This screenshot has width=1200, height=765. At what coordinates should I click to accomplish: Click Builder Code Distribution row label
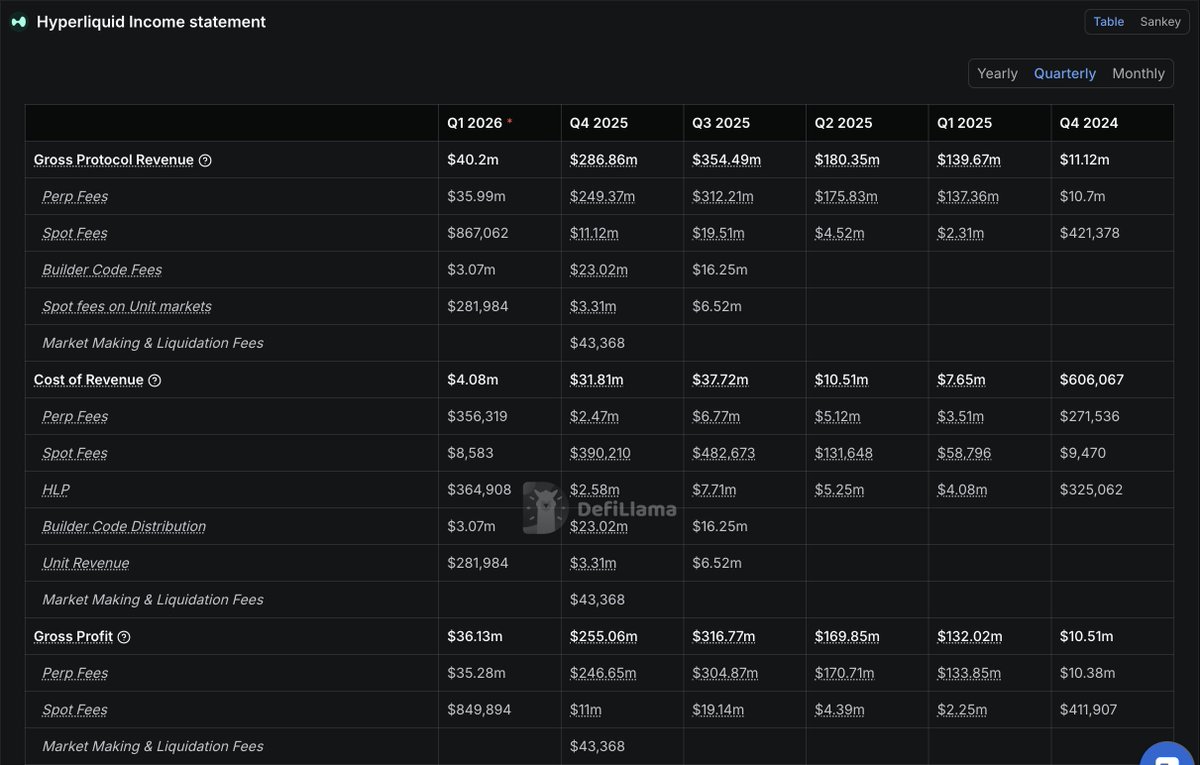click(124, 527)
